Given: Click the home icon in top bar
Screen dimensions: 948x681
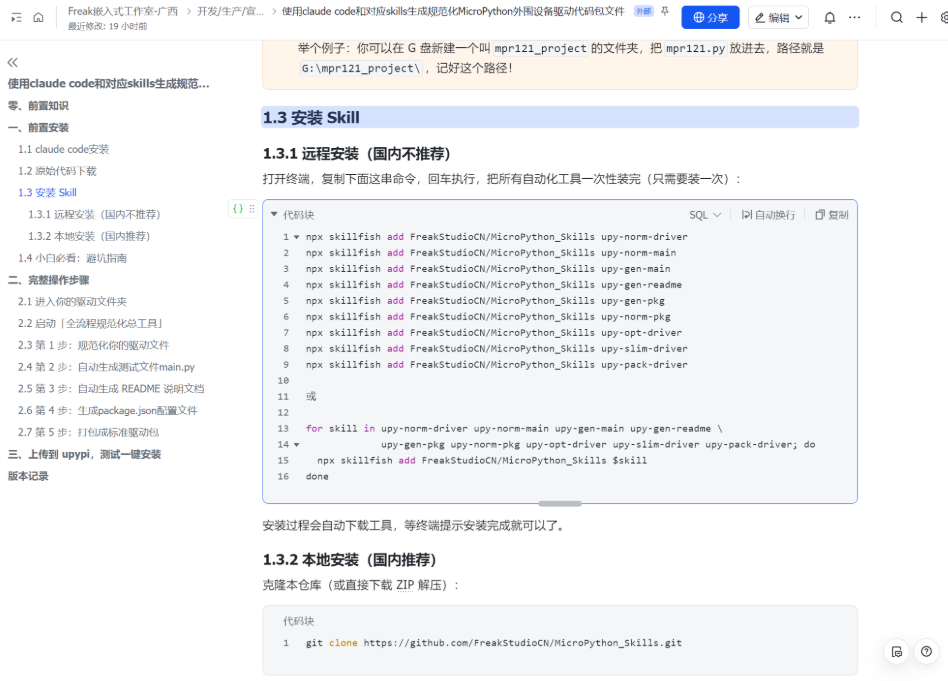Looking at the screenshot, I should (38, 17).
